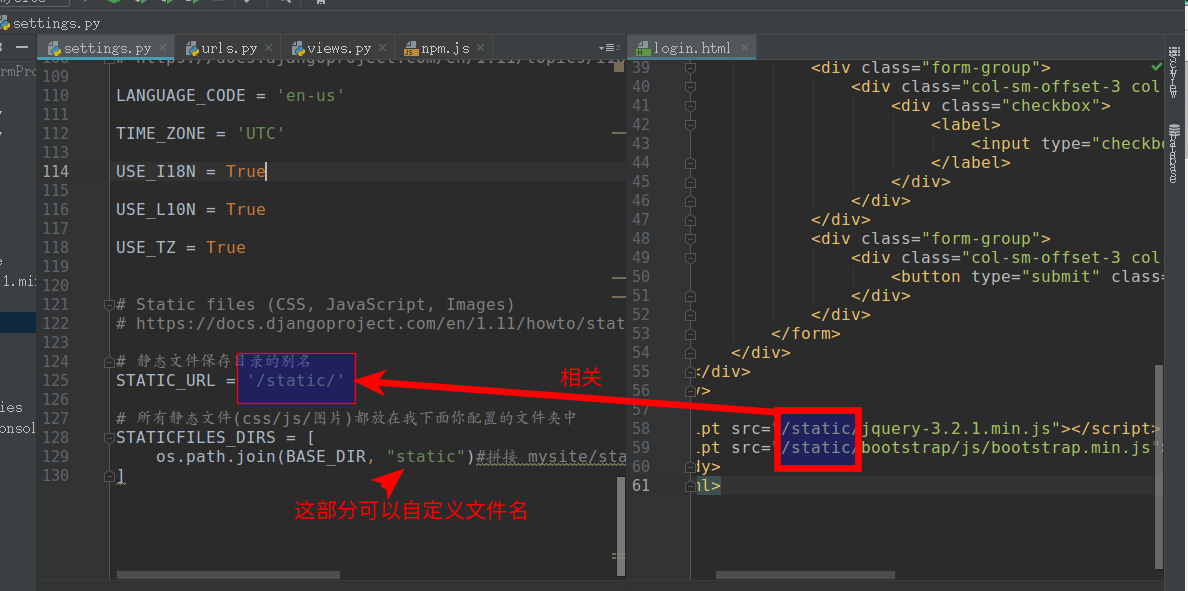
Task: Place cursor on LANGUAGE_CODE line
Action: (x=230, y=95)
